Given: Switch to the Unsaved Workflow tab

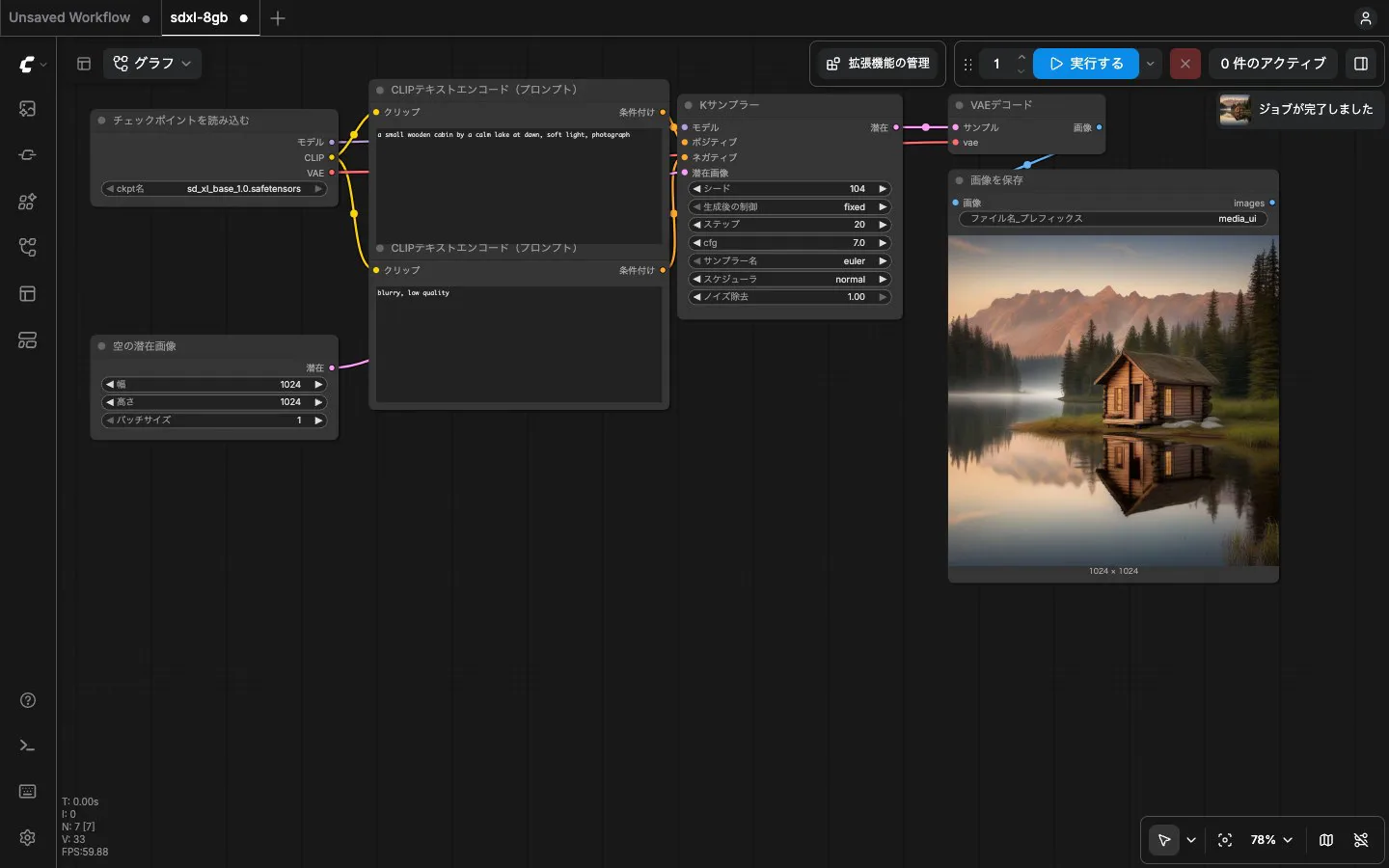Looking at the screenshot, I should click(69, 17).
